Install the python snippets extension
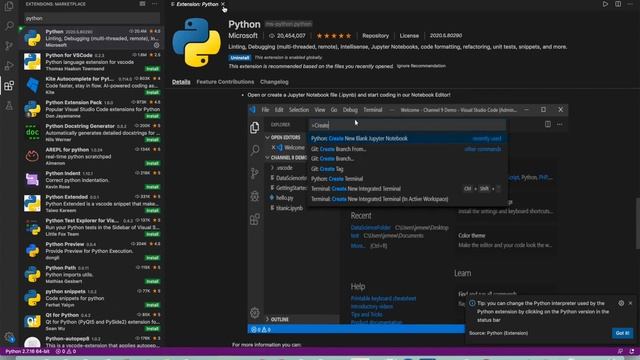Screen dimensions: 640x360 152,305
